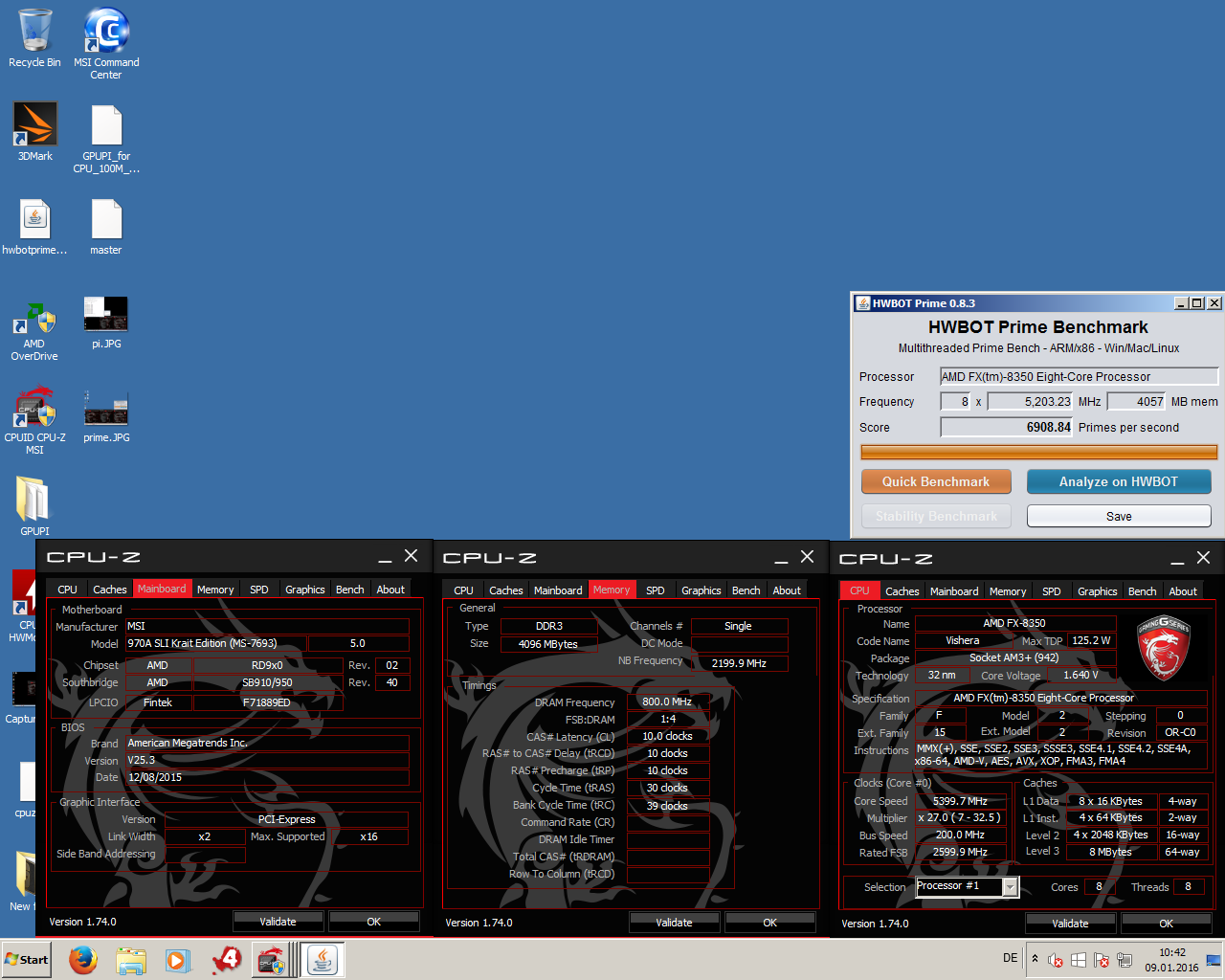Click Validate in CPU tab CPU-Z window

coord(1071,924)
